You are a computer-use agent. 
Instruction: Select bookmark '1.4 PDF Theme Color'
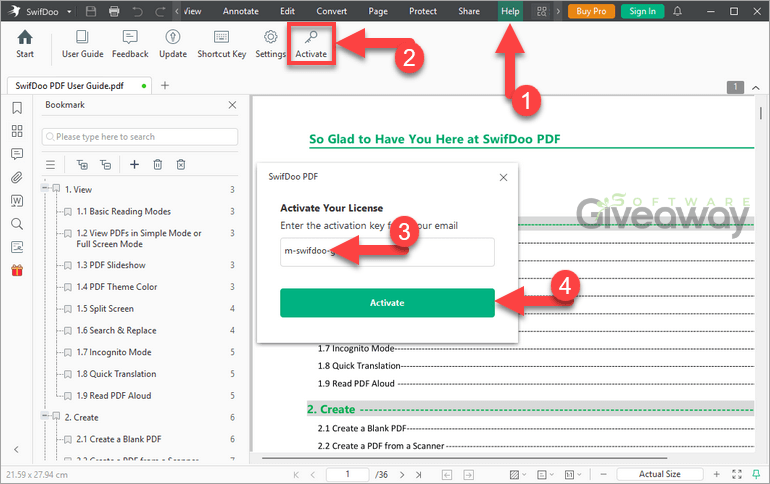(116, 287)
